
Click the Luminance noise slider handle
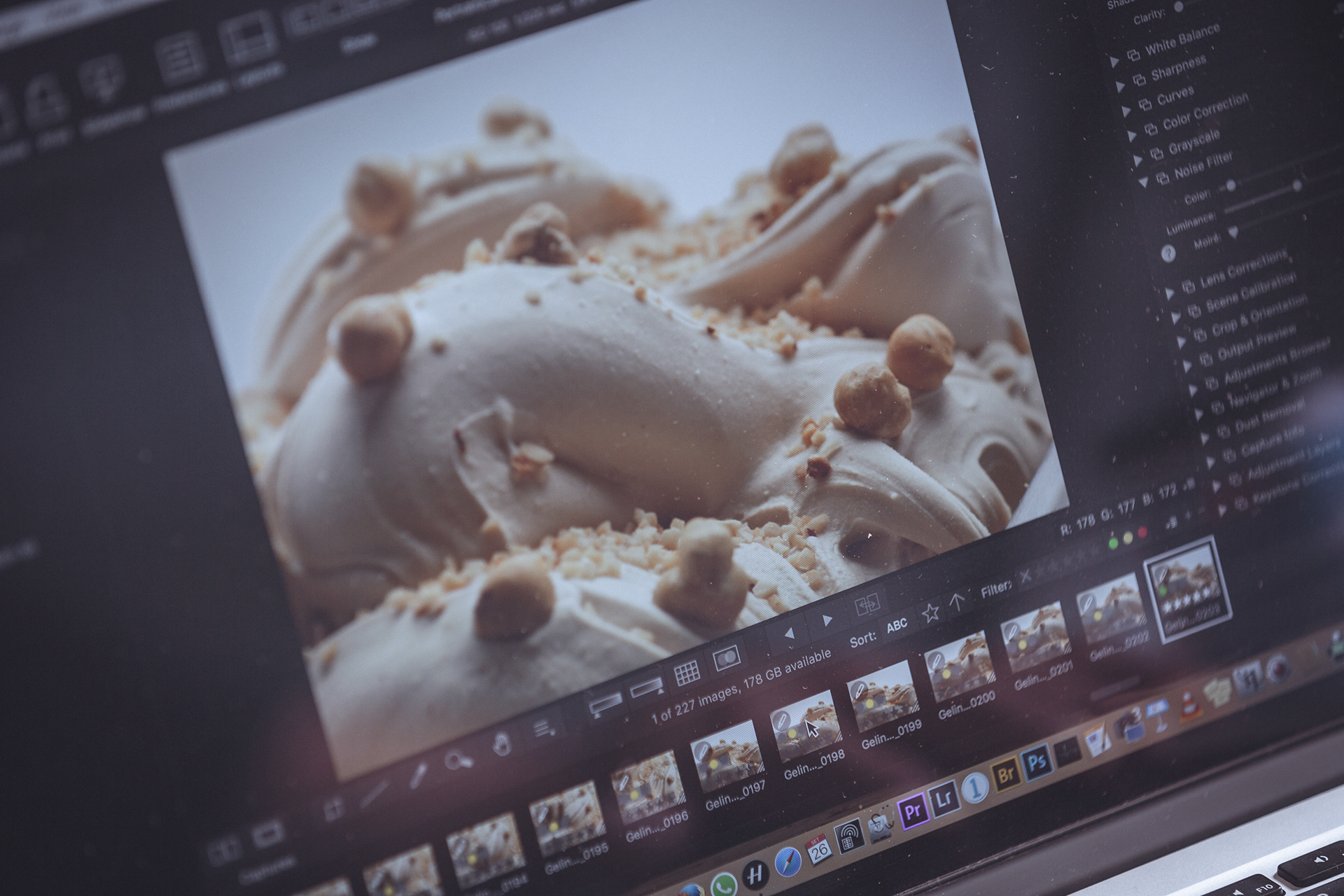[x=1297, y=185]
